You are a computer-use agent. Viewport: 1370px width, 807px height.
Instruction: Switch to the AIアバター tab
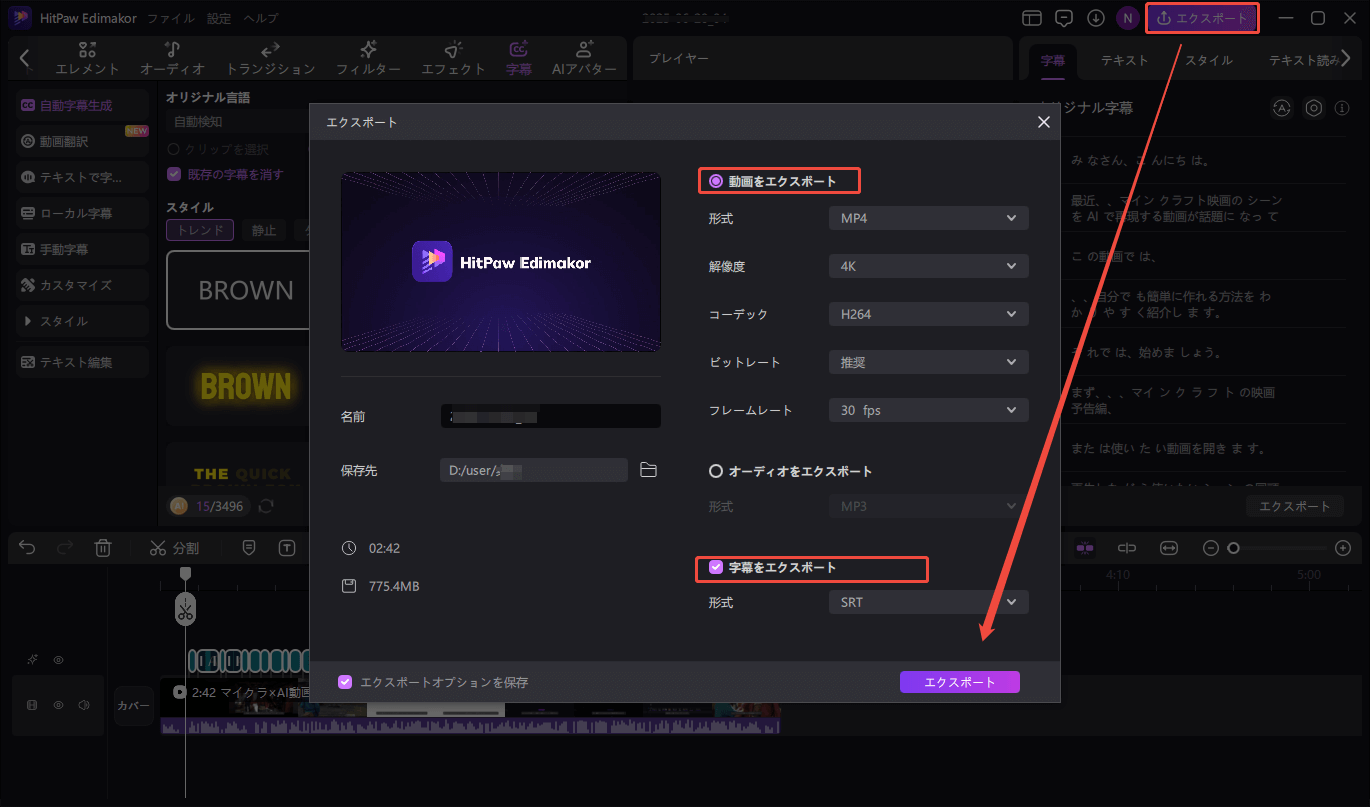point(584,58)
